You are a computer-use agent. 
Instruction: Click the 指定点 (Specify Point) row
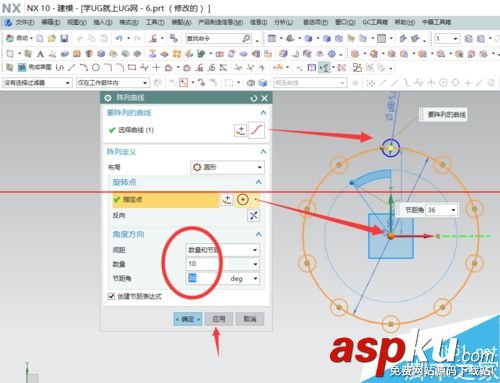(x=166, y=200)
